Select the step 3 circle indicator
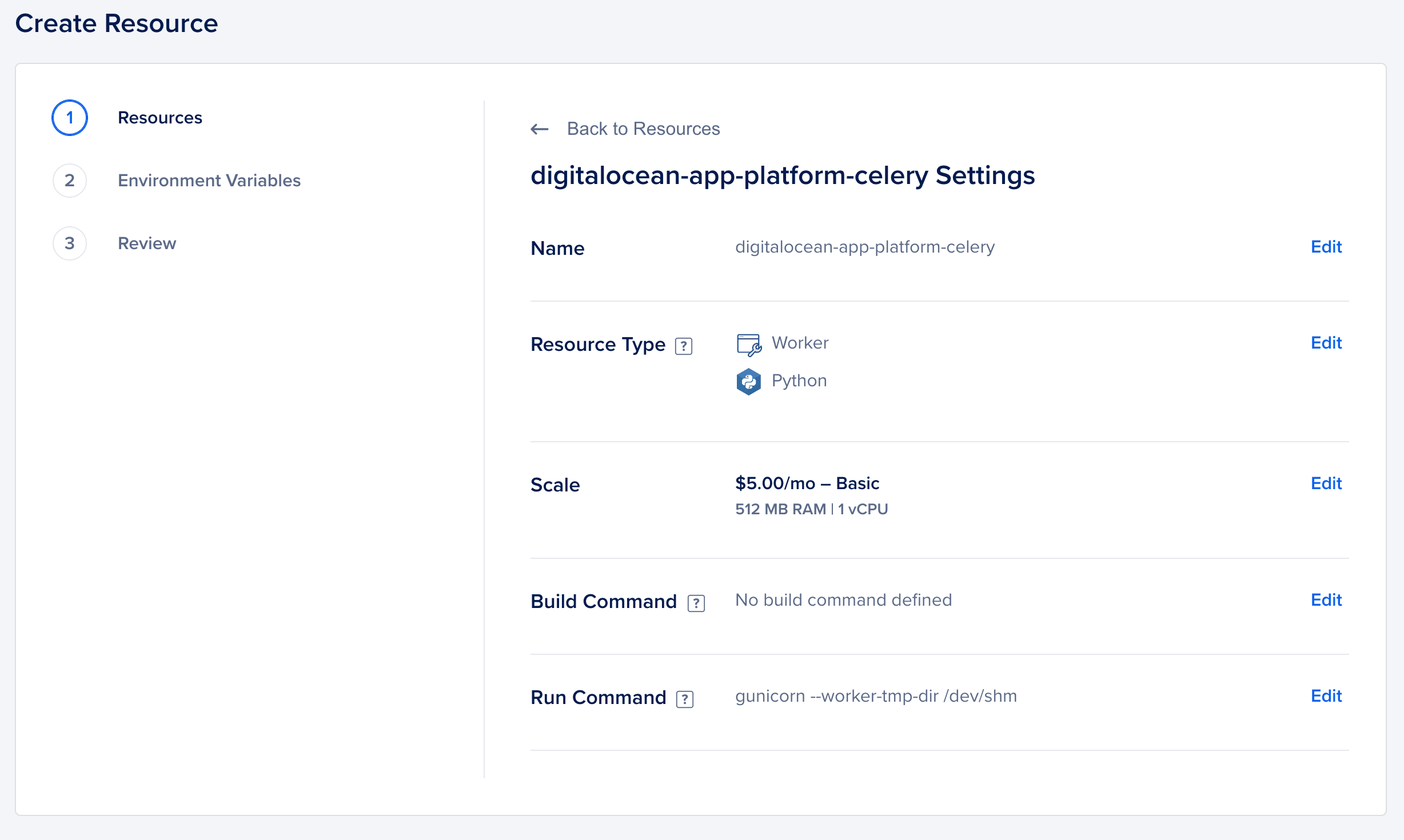The height and width of the screenshot is (840, 1404). 69,243
